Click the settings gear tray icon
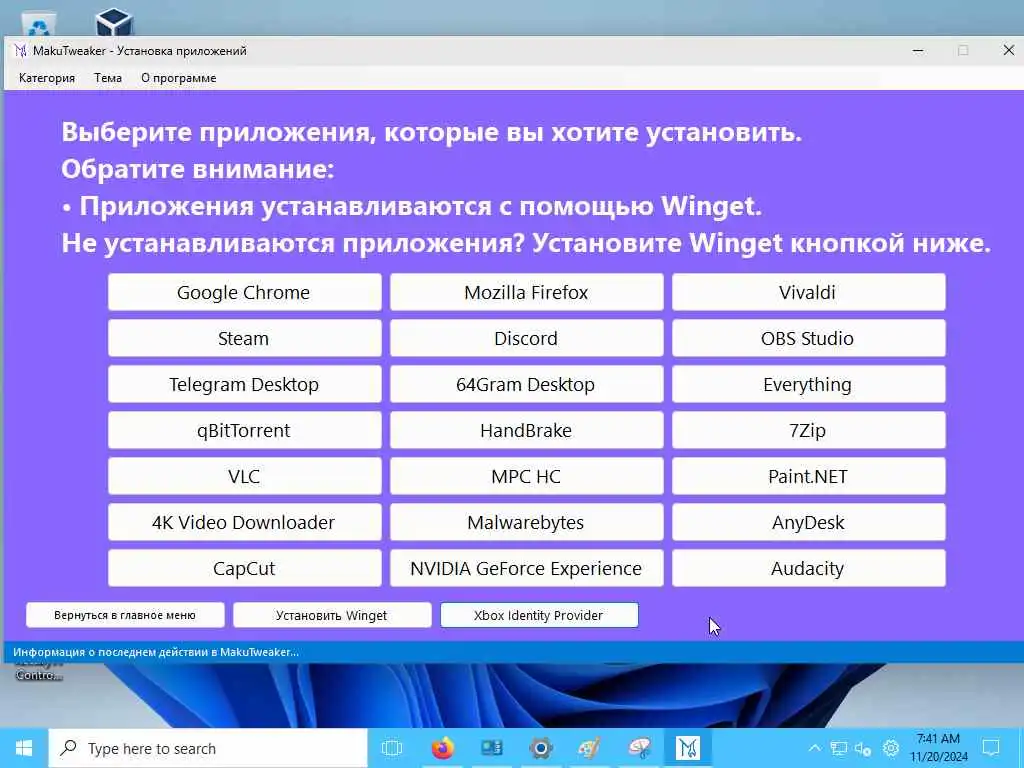This screenshot has width=1024, height=768. [x=891, y=748]
